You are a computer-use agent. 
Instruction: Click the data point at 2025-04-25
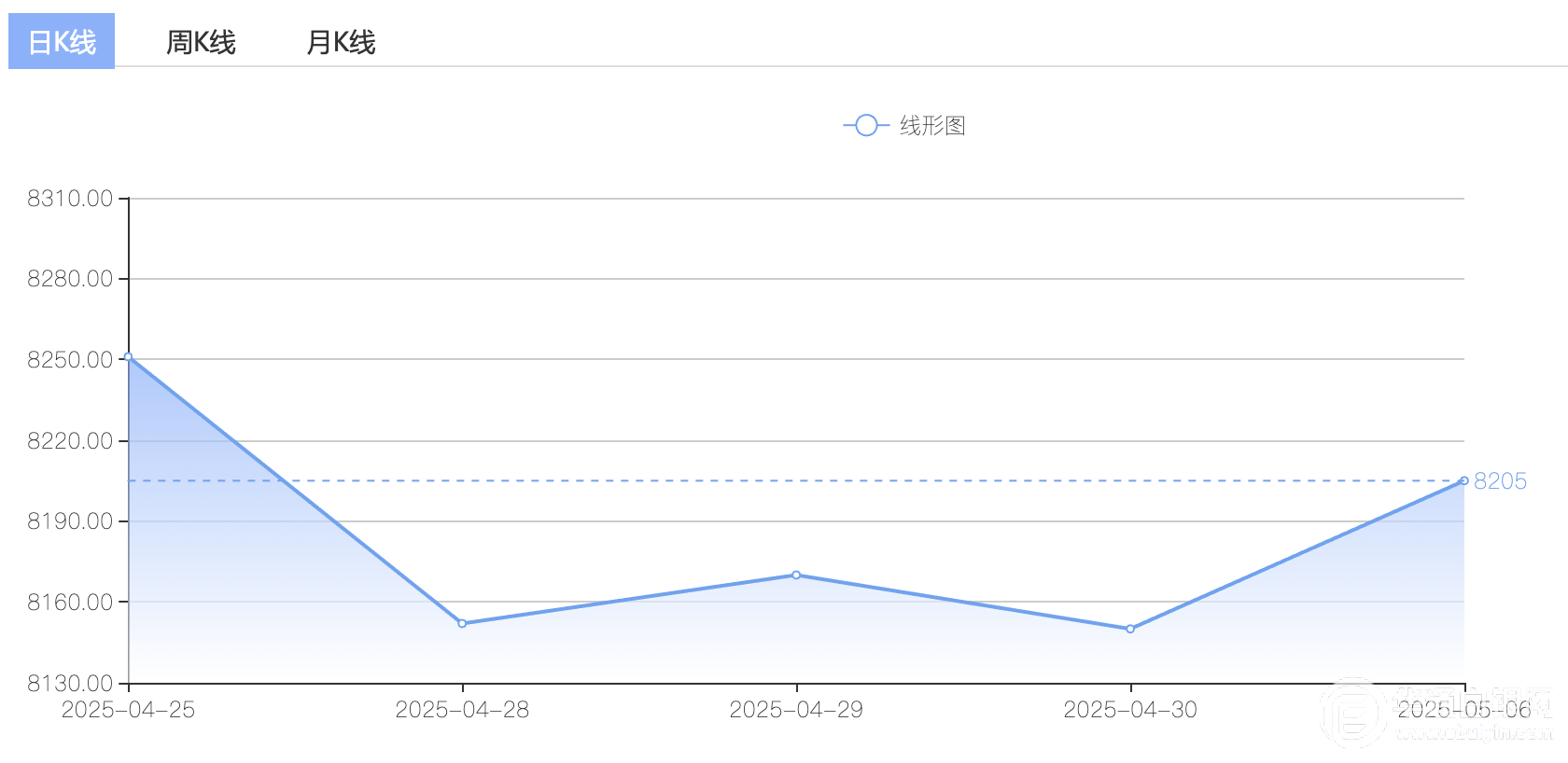pos(129,357)
